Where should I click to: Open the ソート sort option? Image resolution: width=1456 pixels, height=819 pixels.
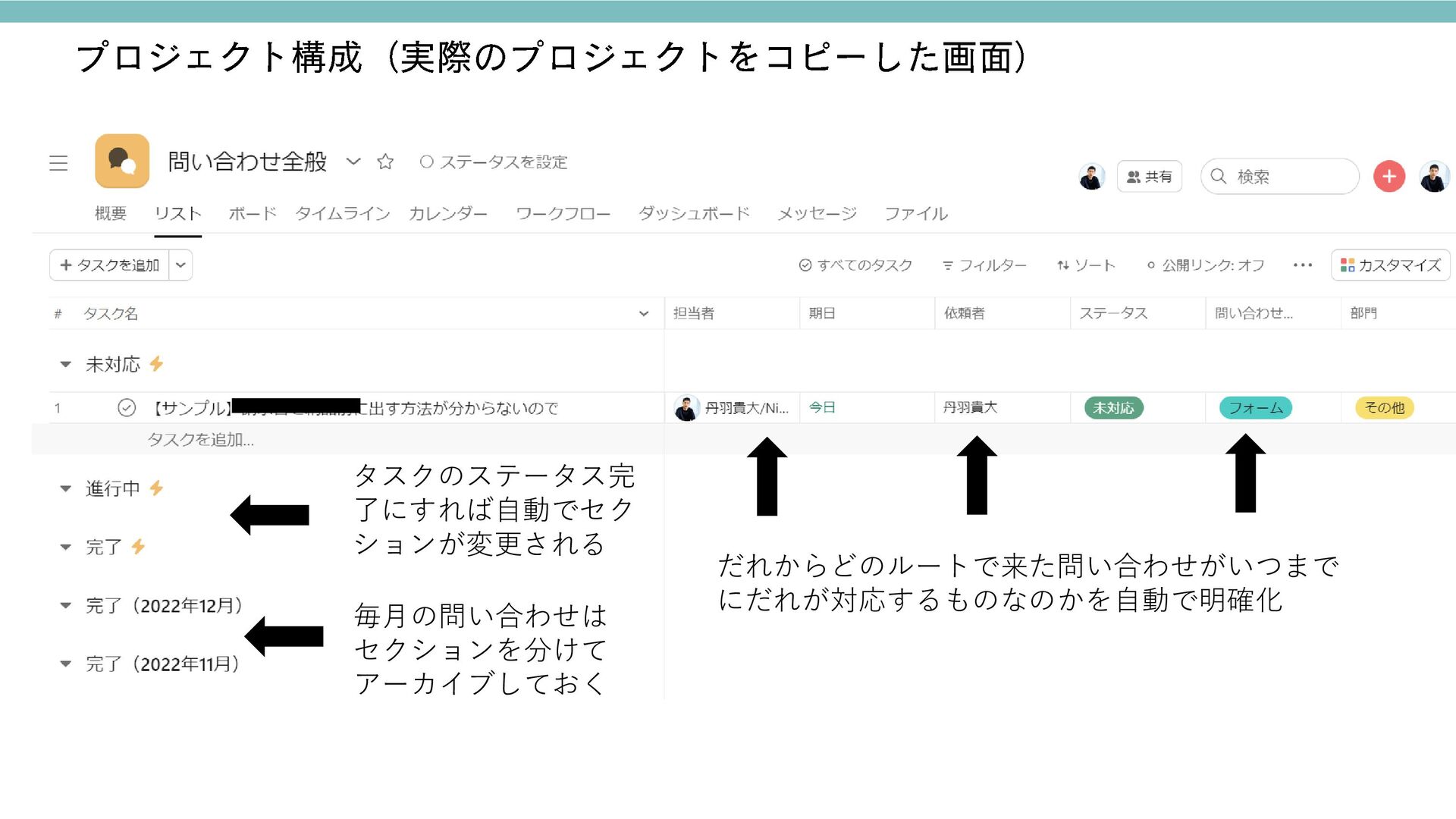(1086, 265)
